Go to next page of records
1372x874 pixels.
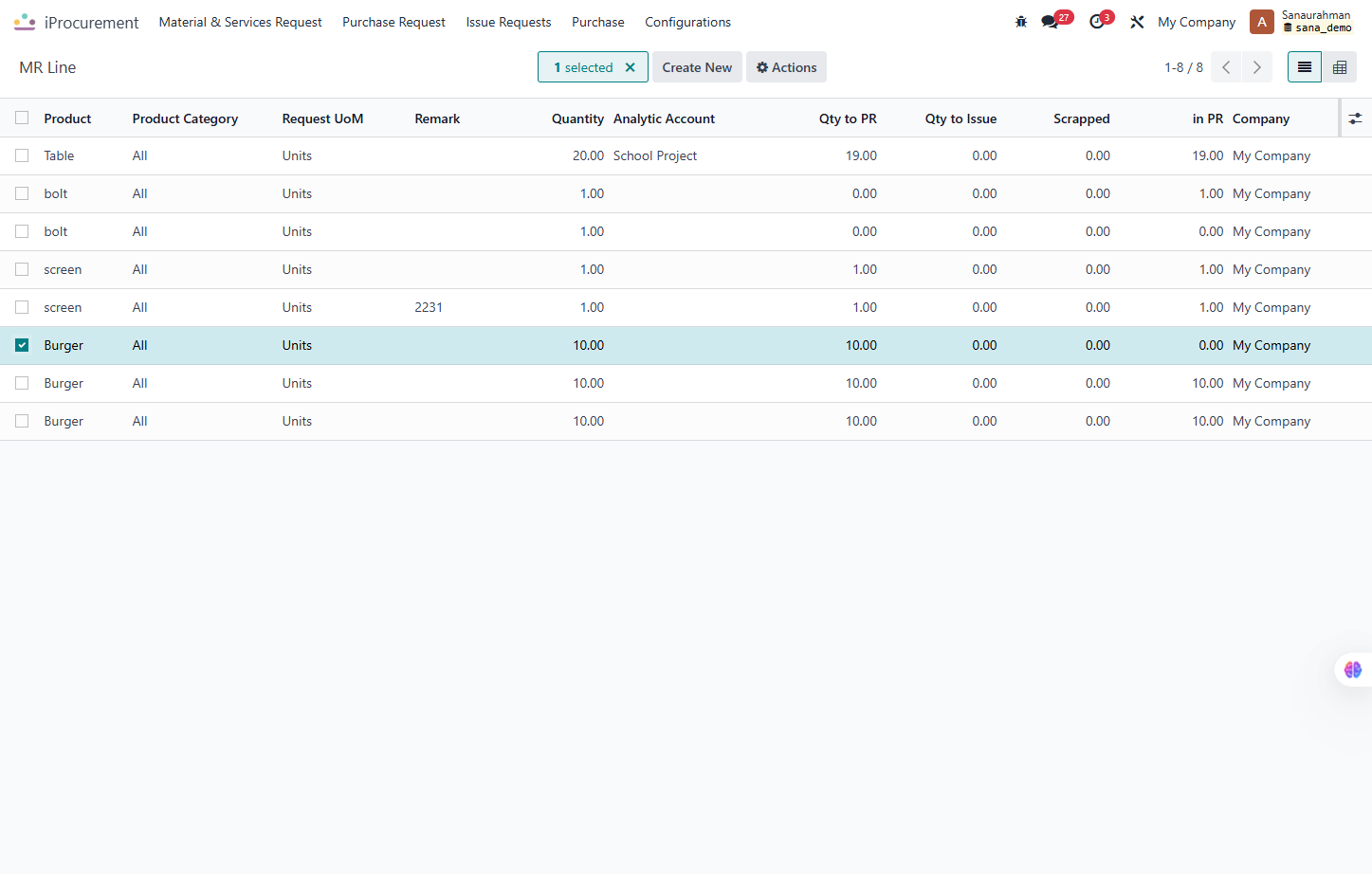point(1257,67)
